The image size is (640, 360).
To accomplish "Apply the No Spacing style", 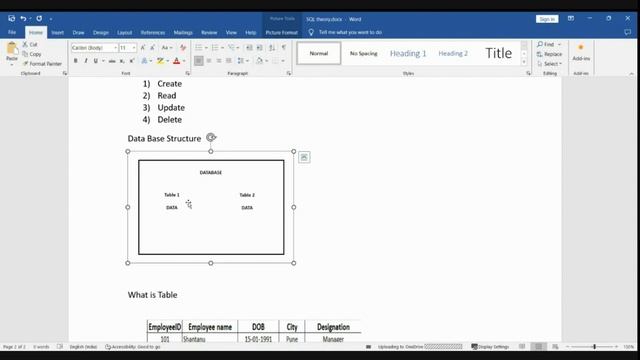I will 364,53.
